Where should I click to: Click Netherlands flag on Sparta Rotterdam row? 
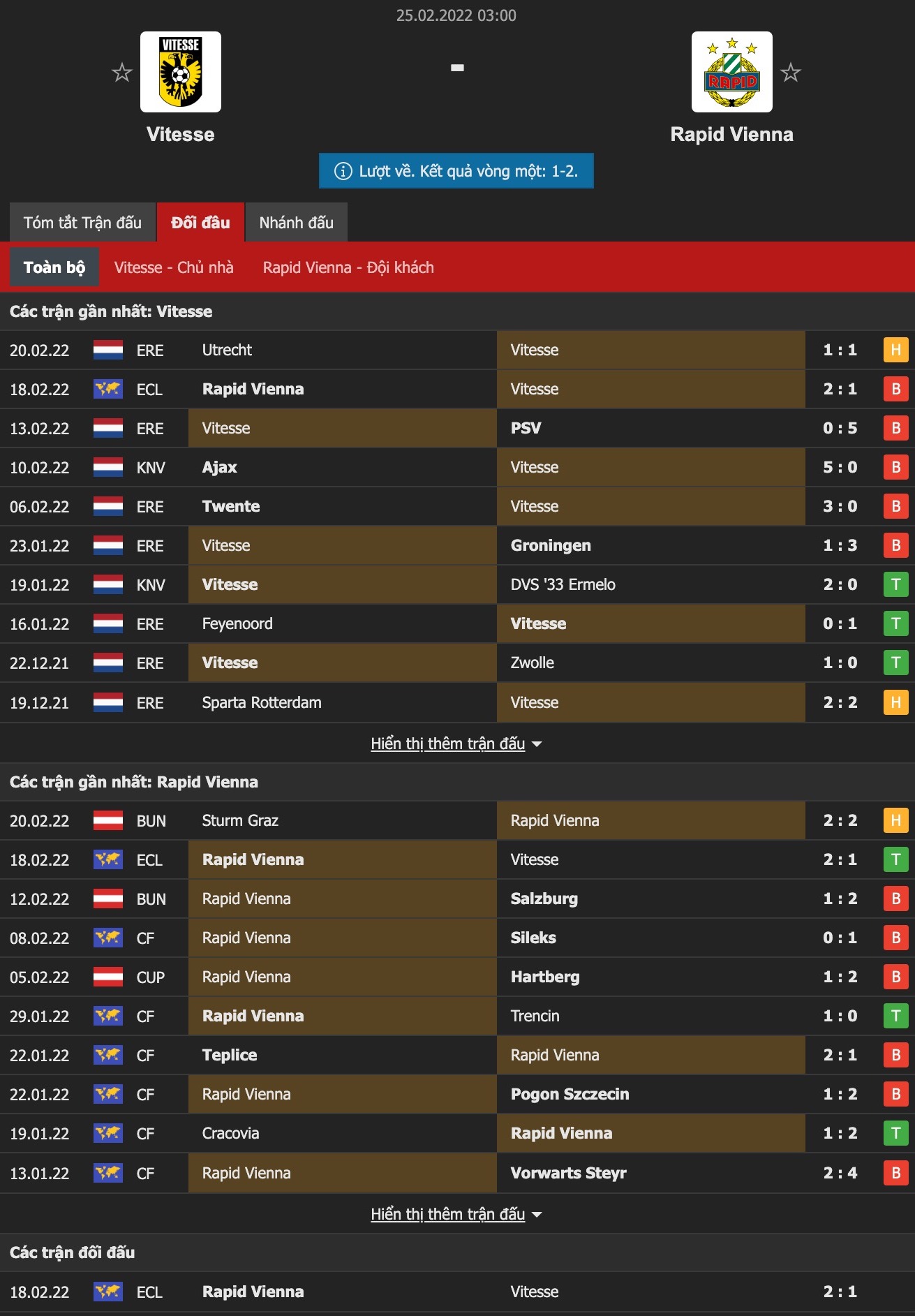click(108, 702)
